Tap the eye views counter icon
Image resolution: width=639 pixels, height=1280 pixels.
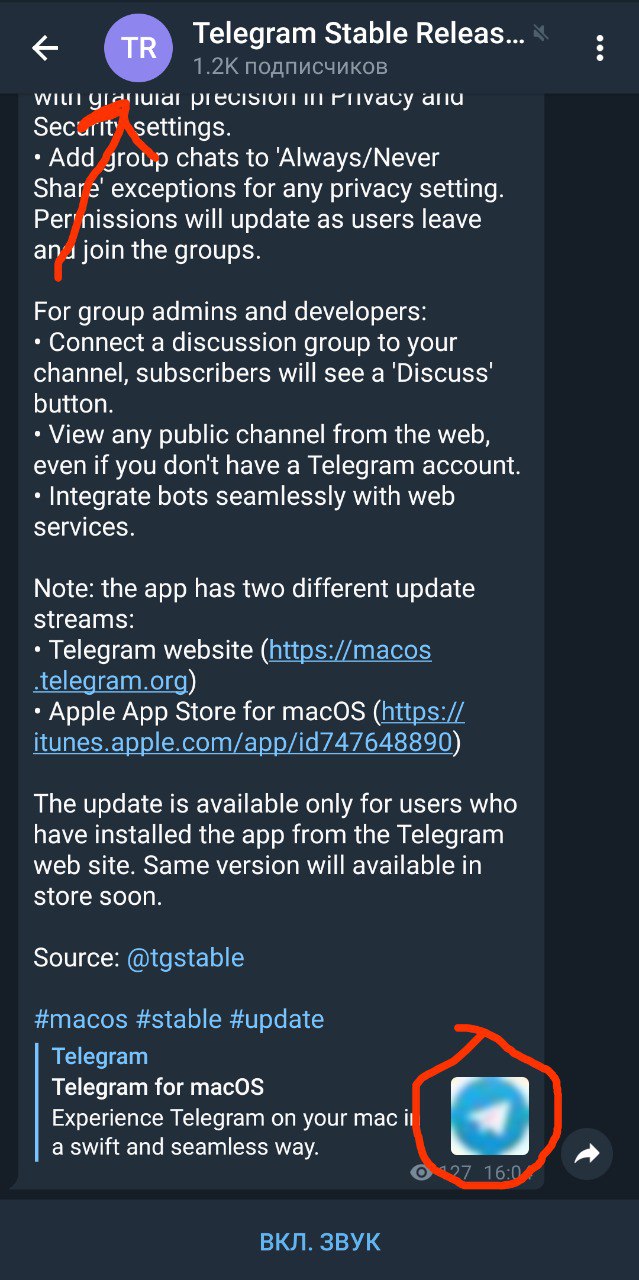tap(421, 1173)
